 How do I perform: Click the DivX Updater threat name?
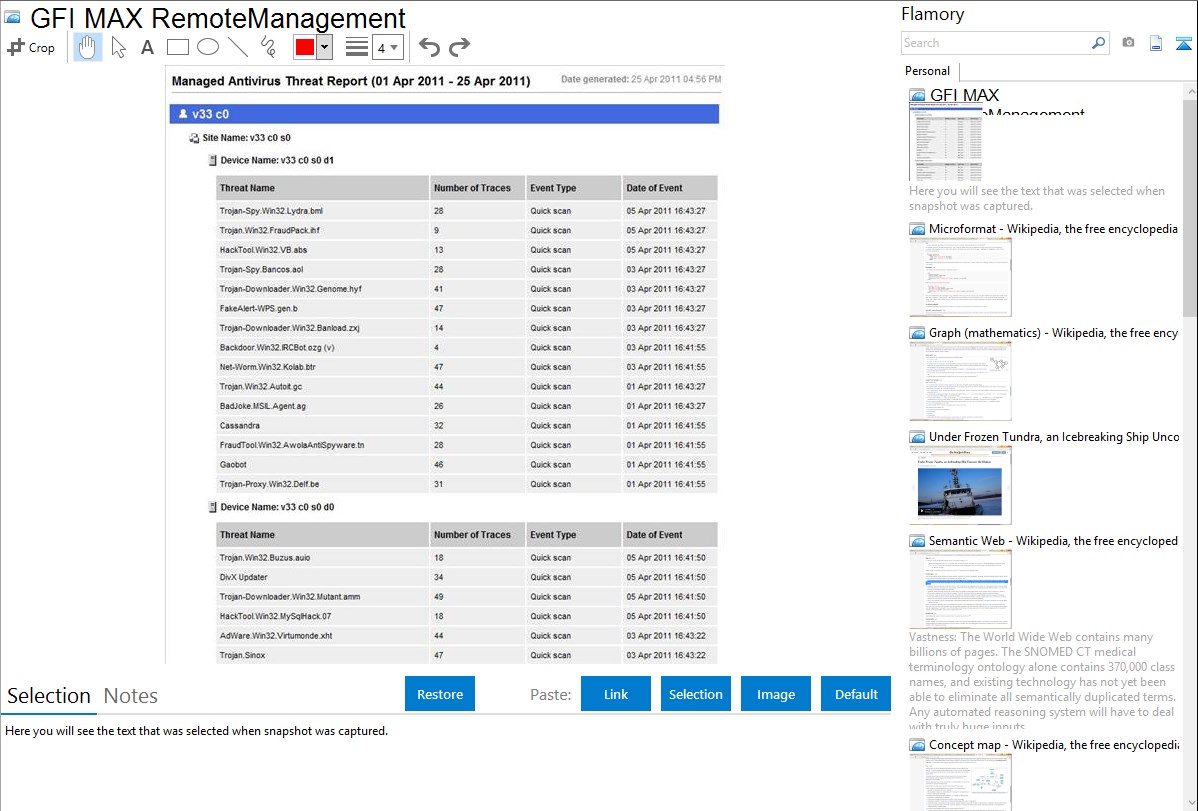pos(244,577)
